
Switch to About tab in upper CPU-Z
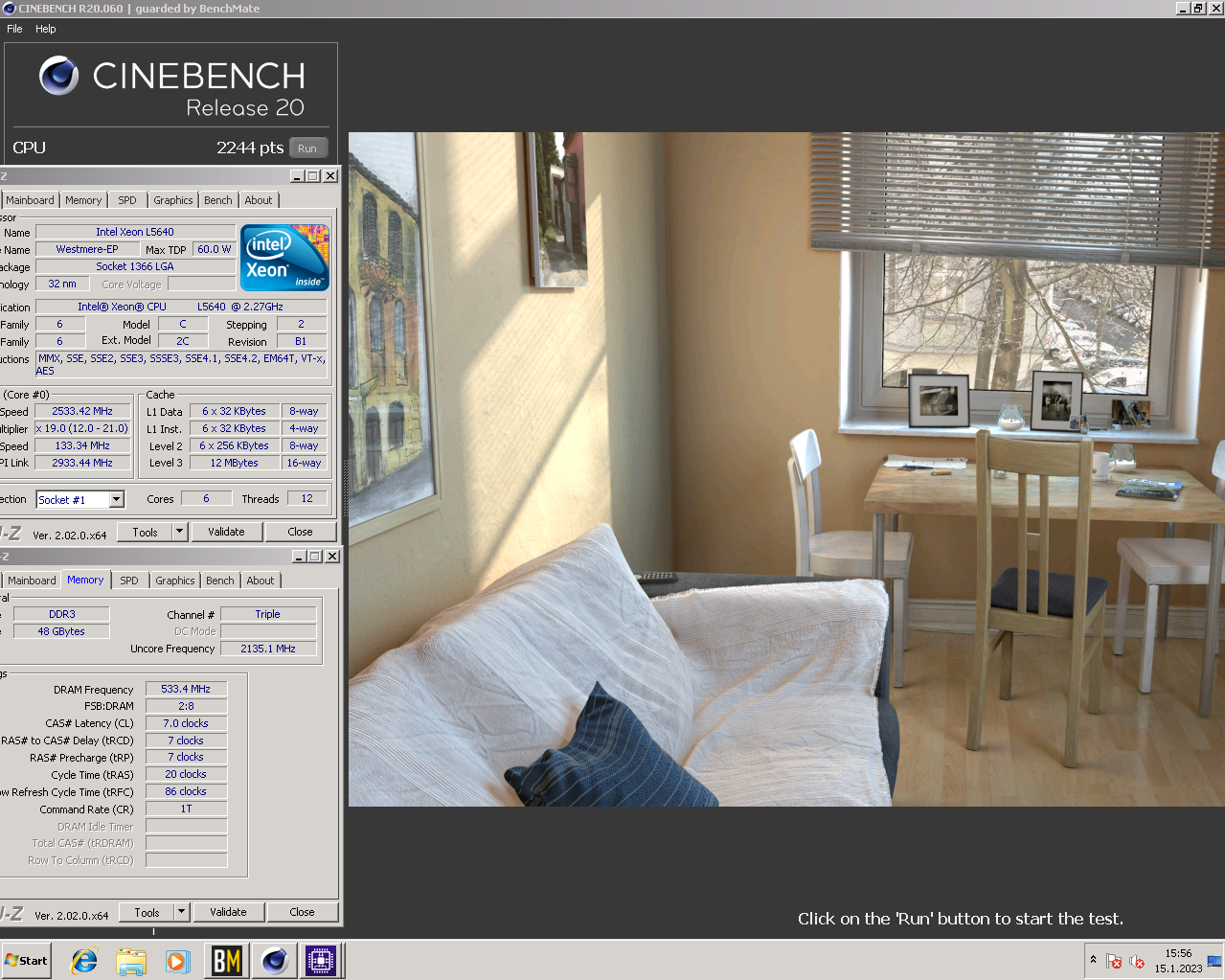[x=259, y=200]
